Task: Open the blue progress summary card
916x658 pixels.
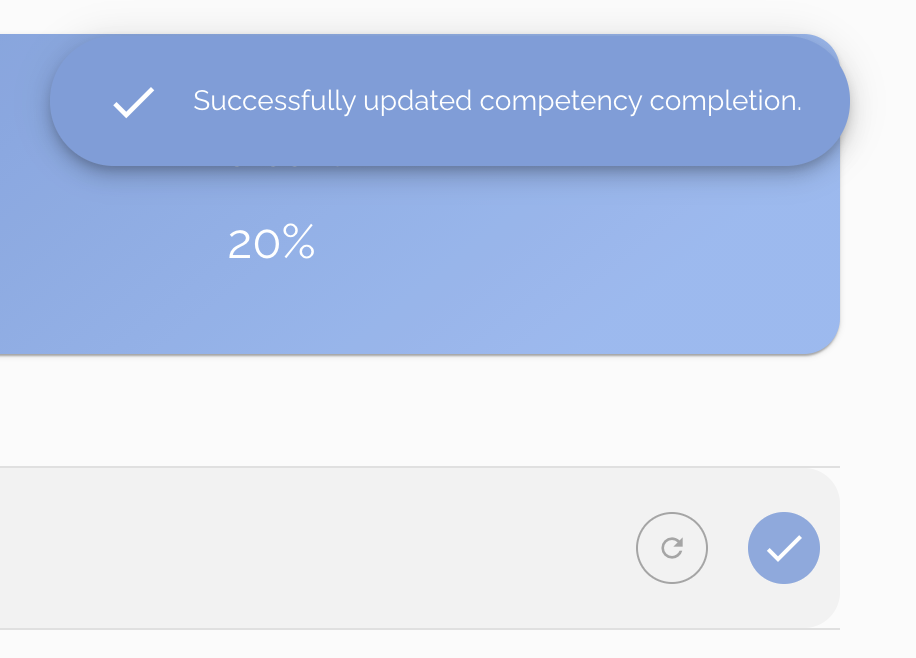Action: click(420, 250)
